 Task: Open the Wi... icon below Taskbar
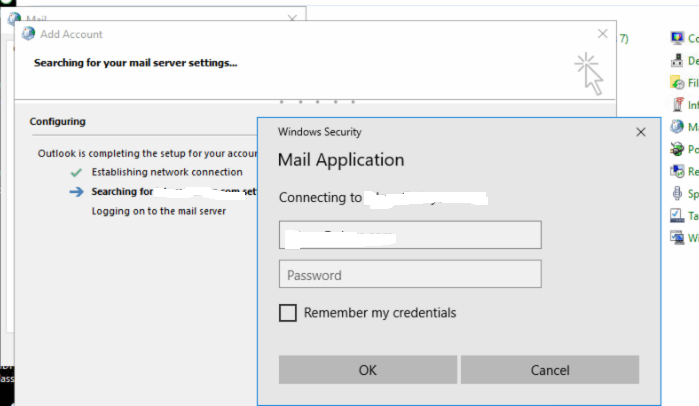tap(677, 237)
